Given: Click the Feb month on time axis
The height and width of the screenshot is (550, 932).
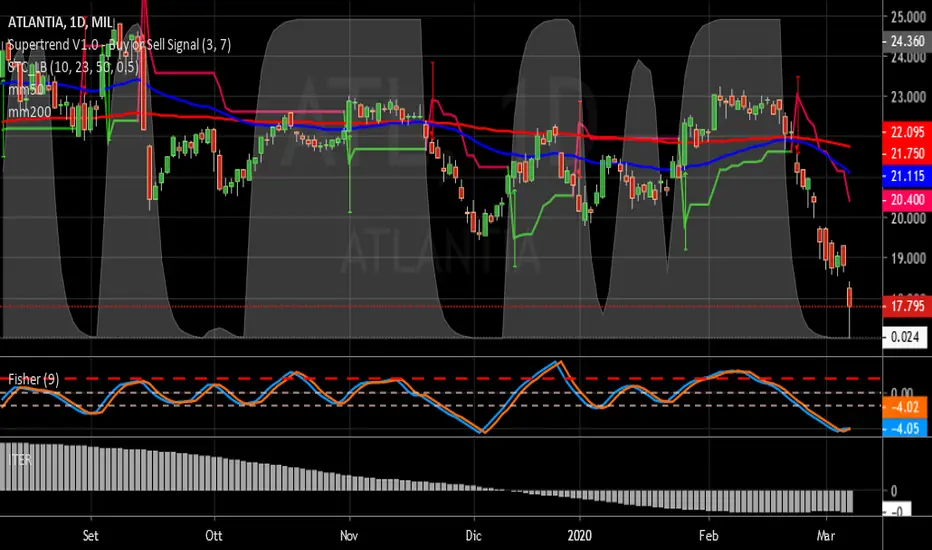Looking at the screenshot, I should tap(709, 536).
